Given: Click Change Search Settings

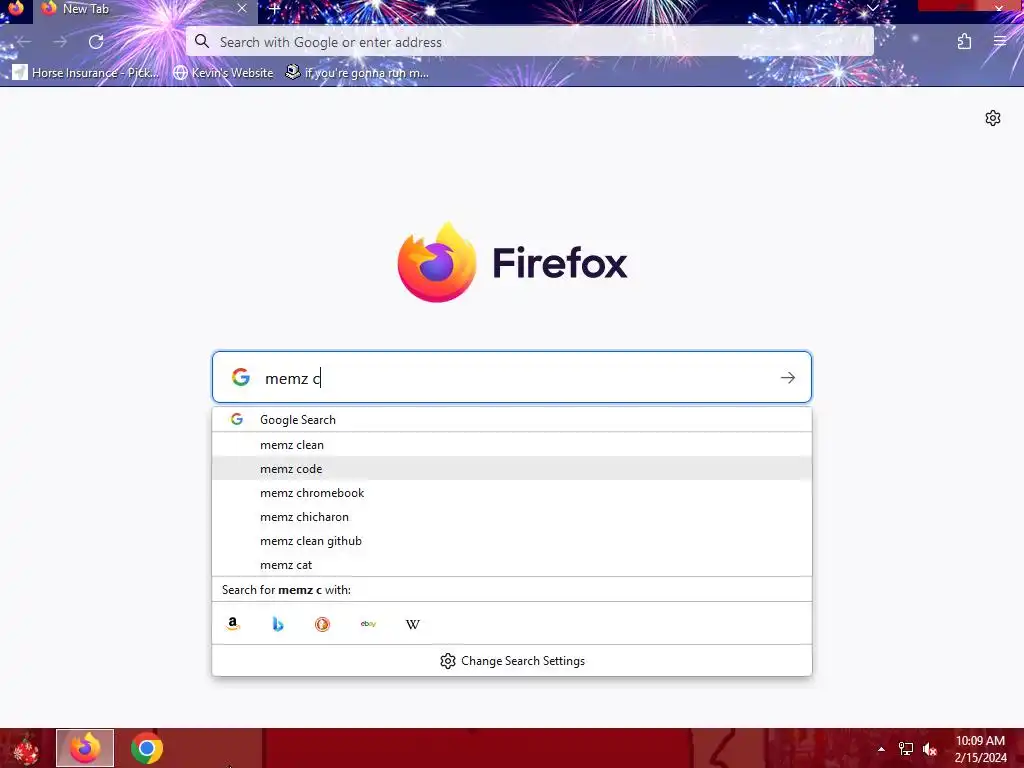Looking at the screenshot, I should click(512, 661).
